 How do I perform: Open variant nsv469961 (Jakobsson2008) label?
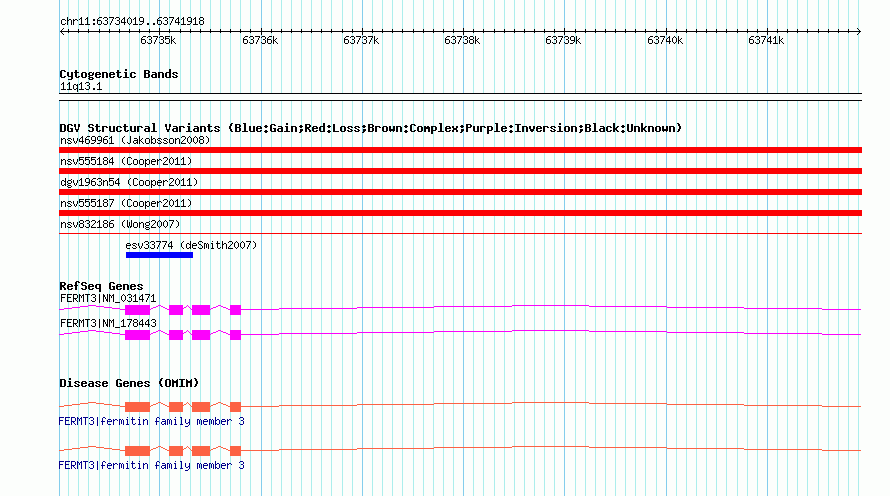[135, 140]
